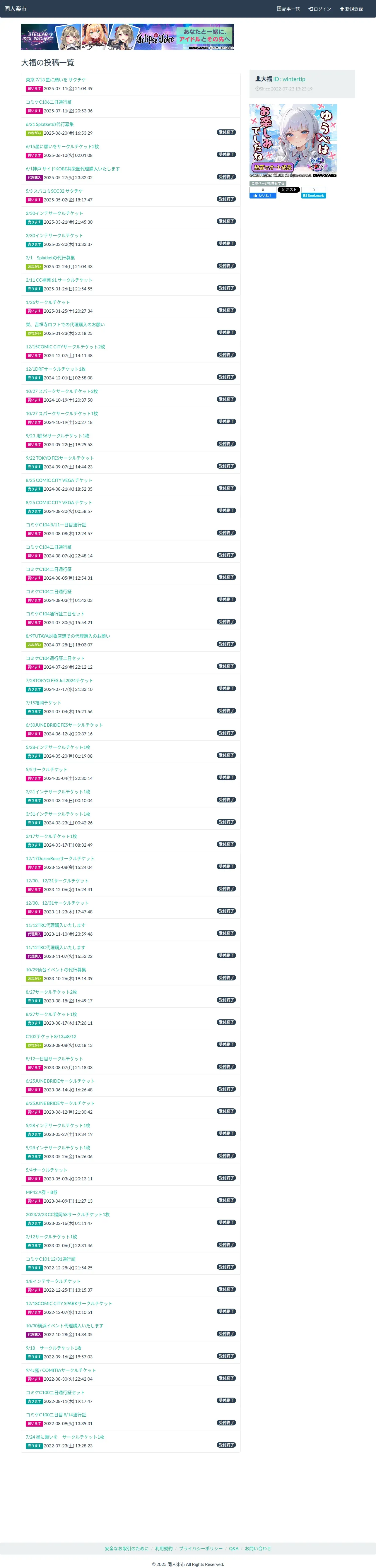Open post 6/1神戸 サイドKOBE共栄堕代理購入いたします
This screenshot has width=376, height=1568.
[x=72, y=169]
